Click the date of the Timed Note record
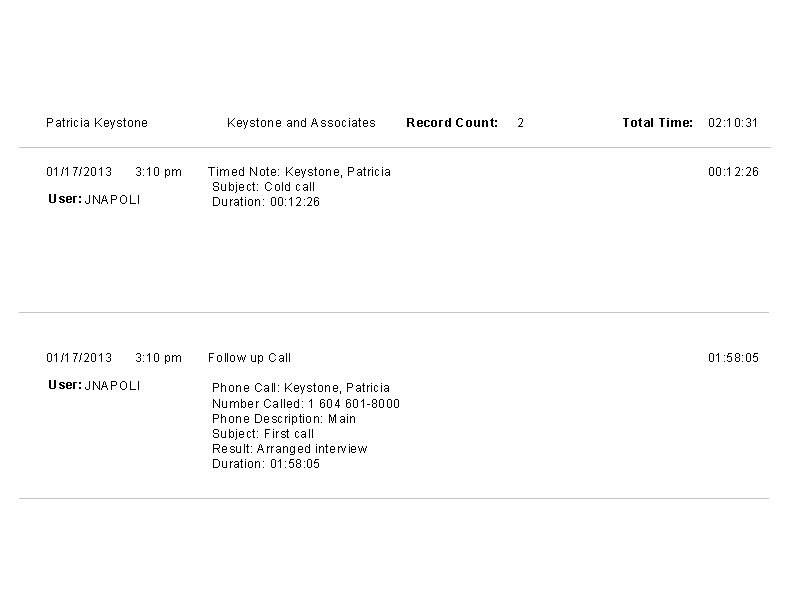Image resolution: width=800 pixels, height=600 pixels. point(79,172)
